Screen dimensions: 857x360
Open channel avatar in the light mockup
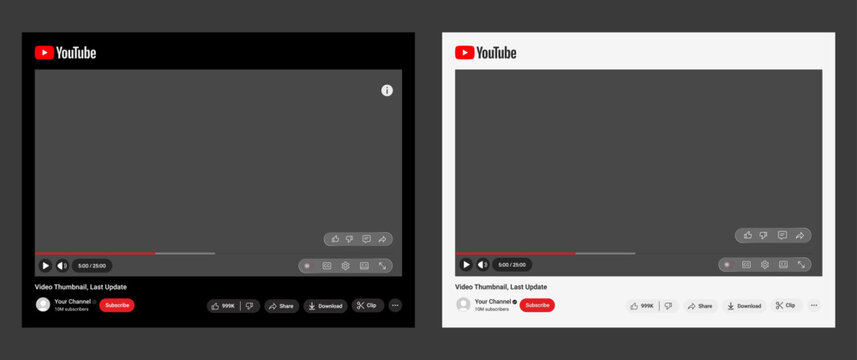point(463,305)
